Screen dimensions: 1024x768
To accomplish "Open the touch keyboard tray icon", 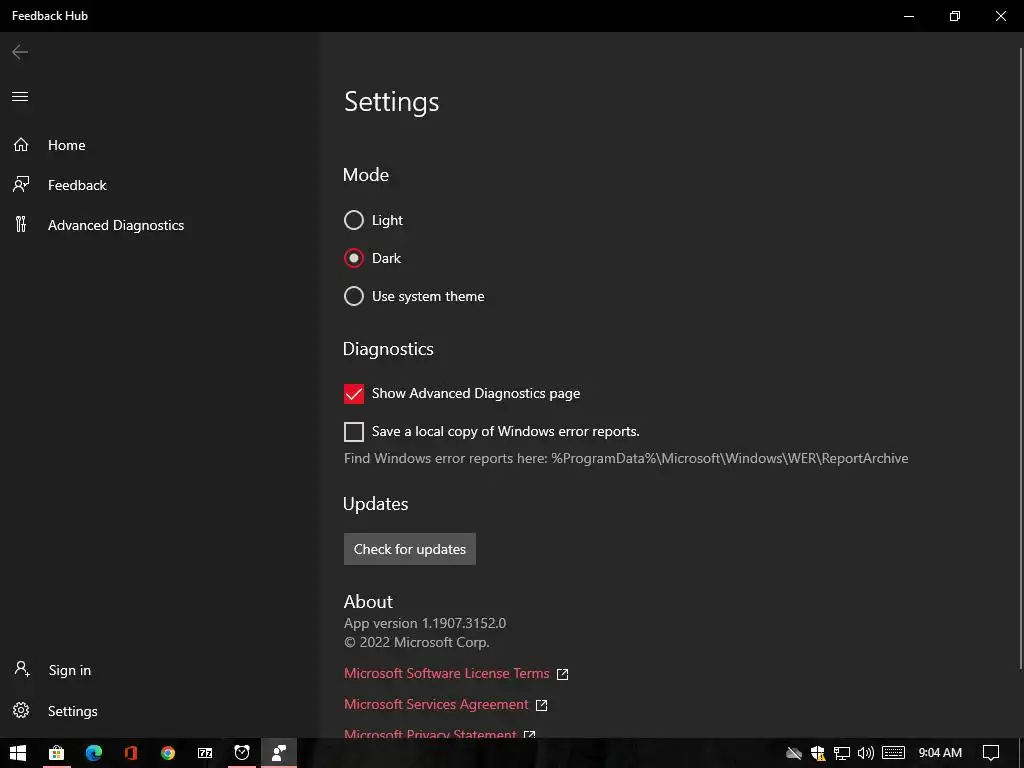I will click(x=893, y=753).
